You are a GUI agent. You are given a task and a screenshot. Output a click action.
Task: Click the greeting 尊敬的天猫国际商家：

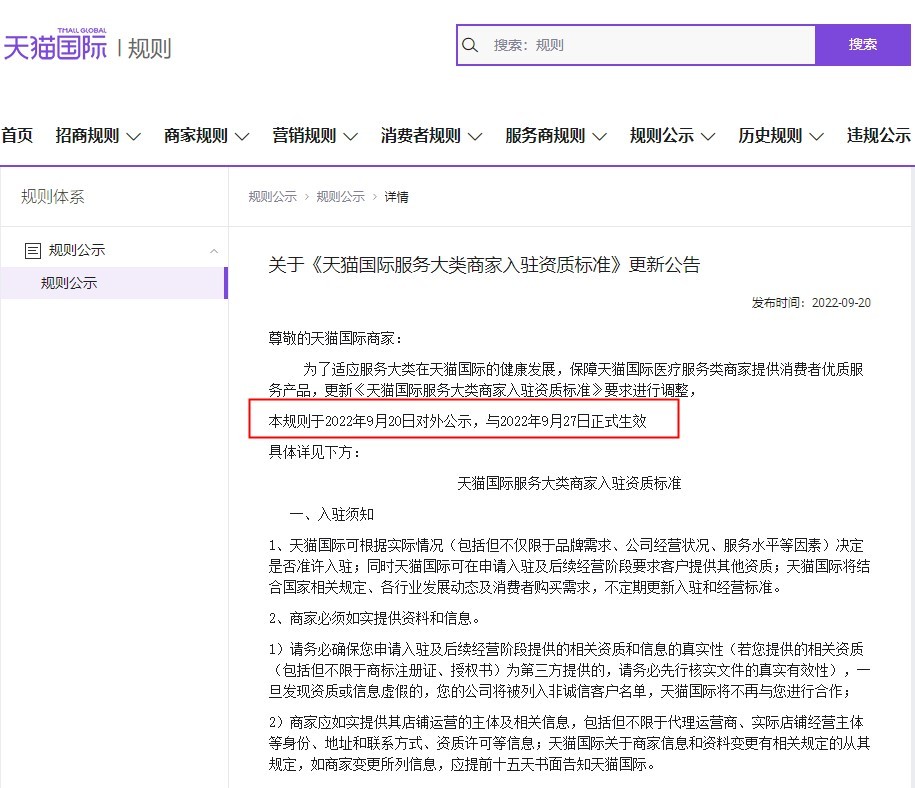click(335, 339)
